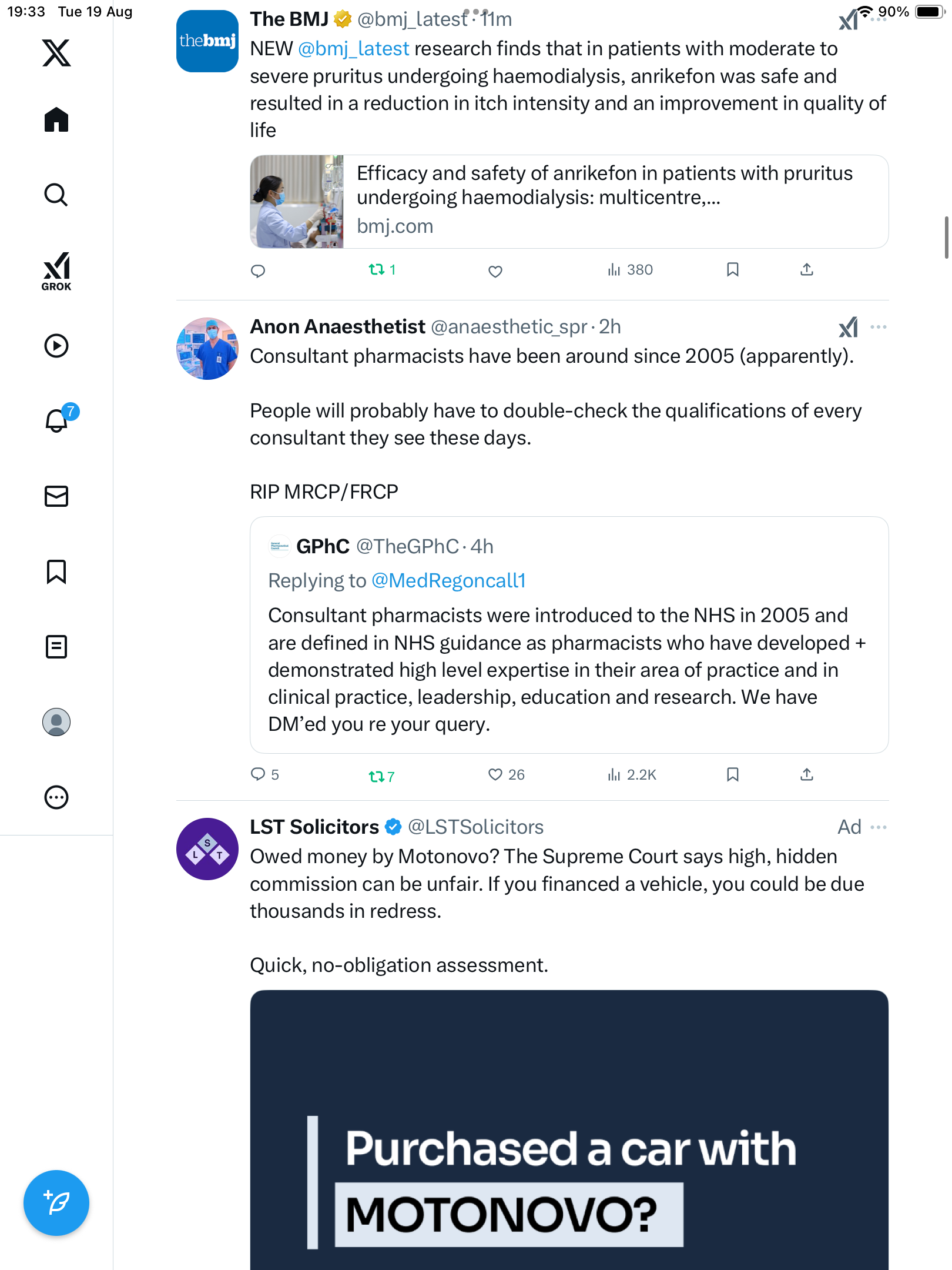
Task: Open the Search magnifier in sidebar
Action: point(56,195)
